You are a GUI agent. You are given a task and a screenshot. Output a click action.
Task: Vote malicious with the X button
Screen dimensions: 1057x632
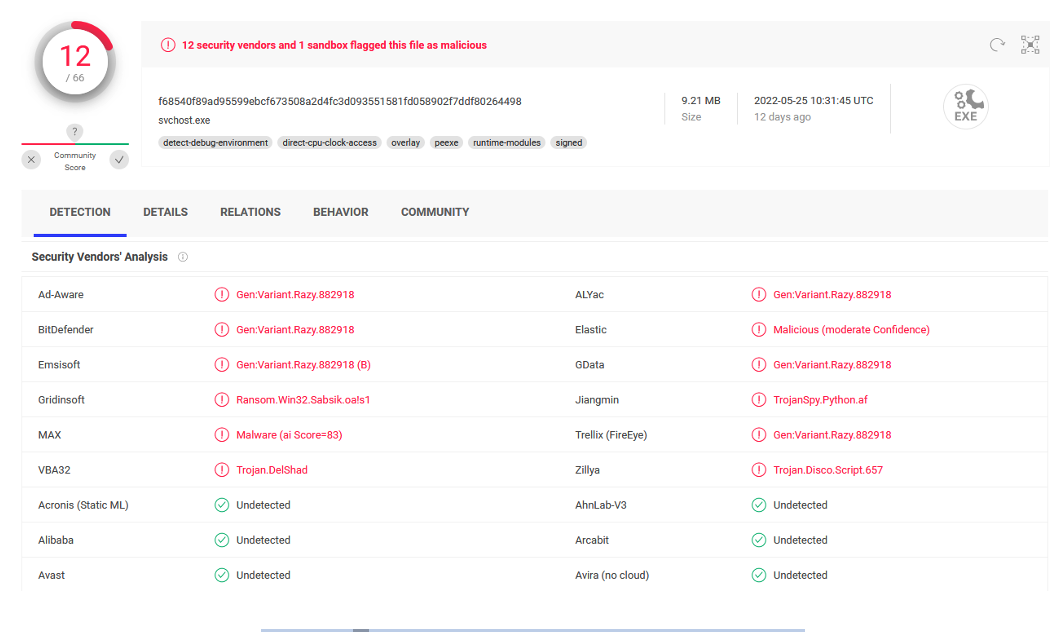(x=31, y=160)
